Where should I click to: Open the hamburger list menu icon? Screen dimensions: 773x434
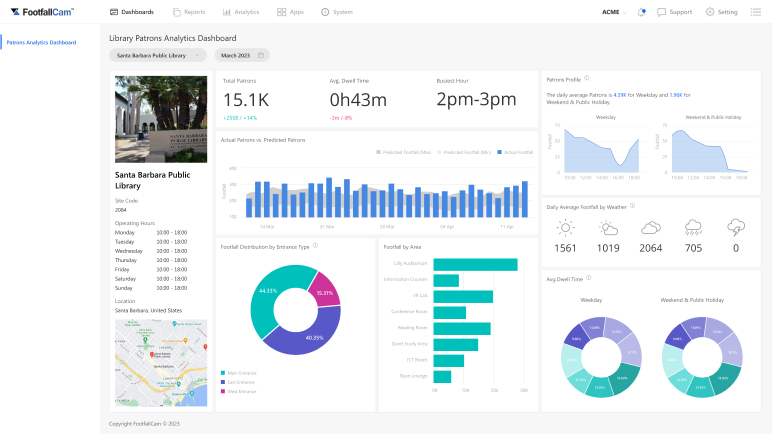(x=755, y=12)
